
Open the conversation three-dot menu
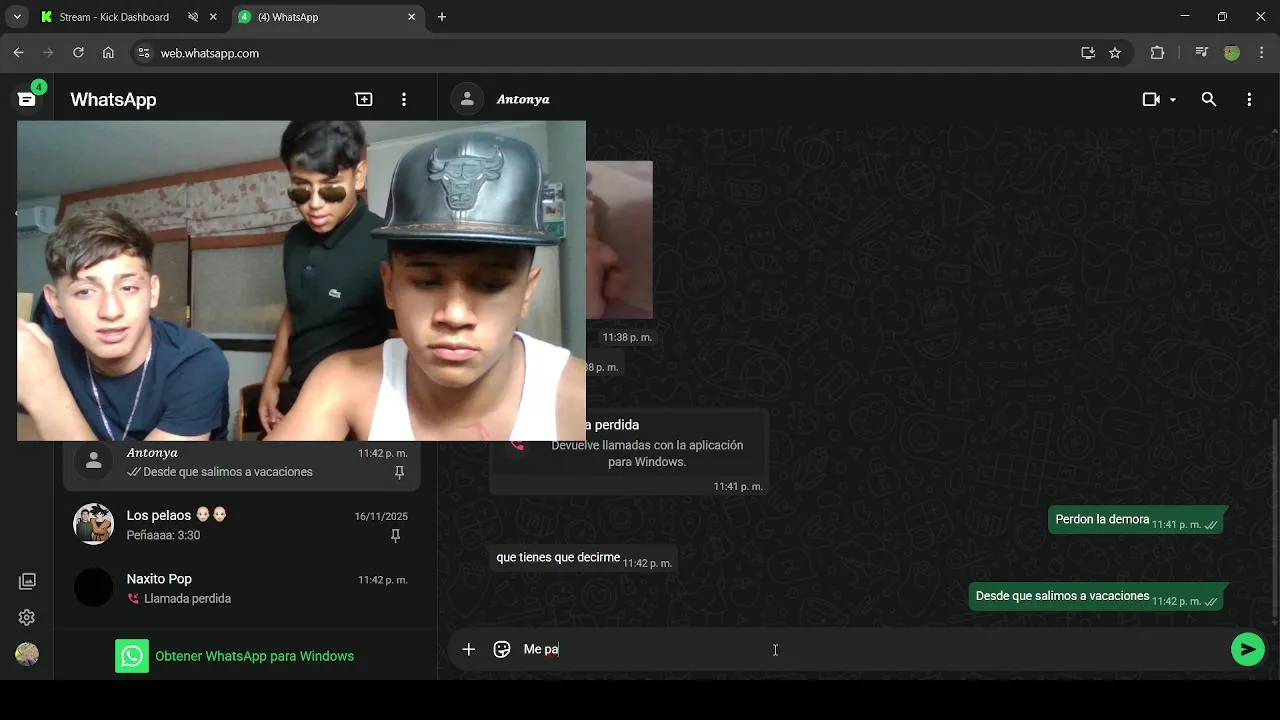coord(1249,99)
